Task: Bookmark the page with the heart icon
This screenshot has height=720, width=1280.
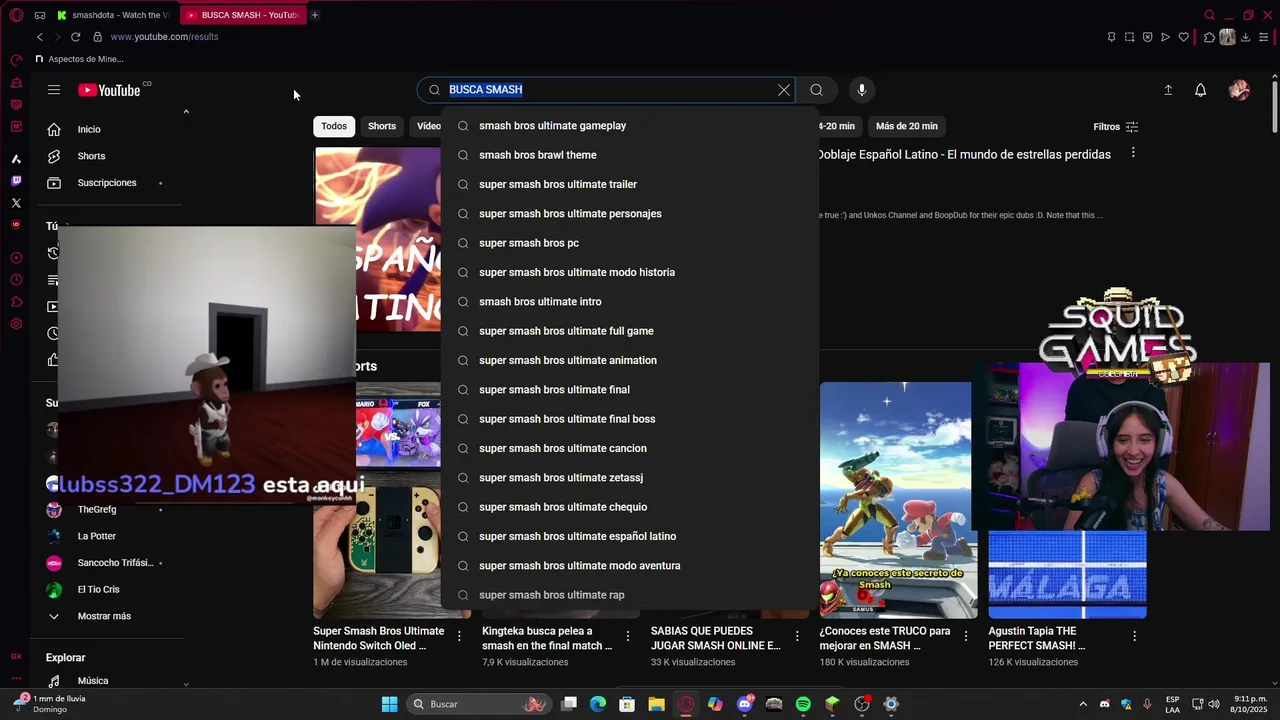Action: (x=1184, y=37)
